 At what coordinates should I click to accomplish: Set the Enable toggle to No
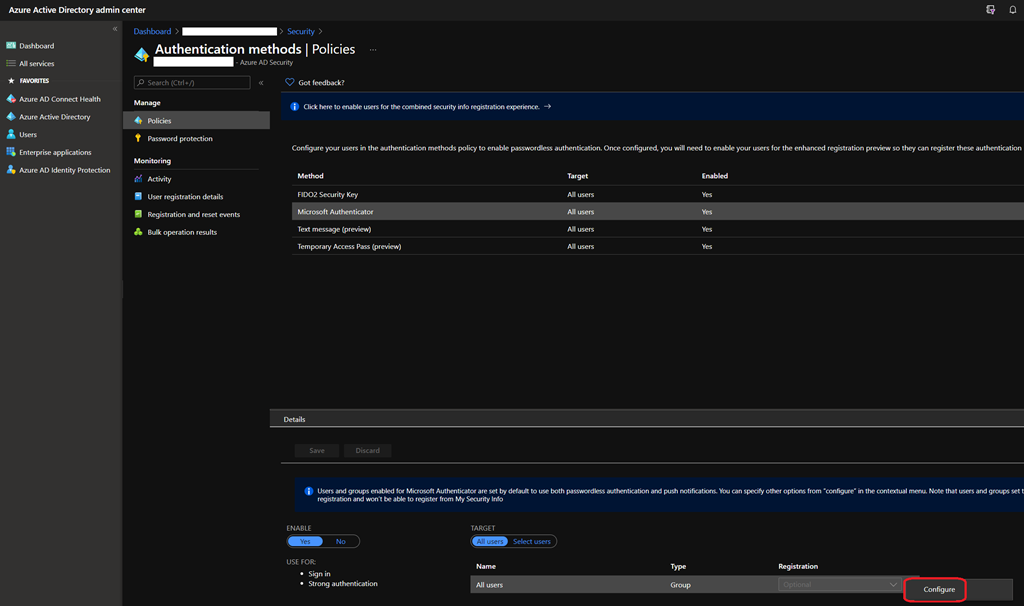click(x=341, y=541)
